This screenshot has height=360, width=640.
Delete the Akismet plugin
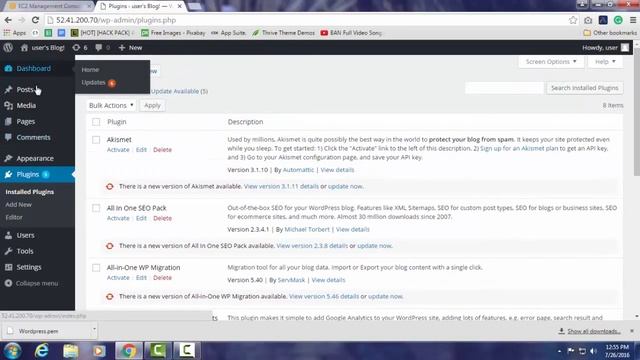click(162, 150)
